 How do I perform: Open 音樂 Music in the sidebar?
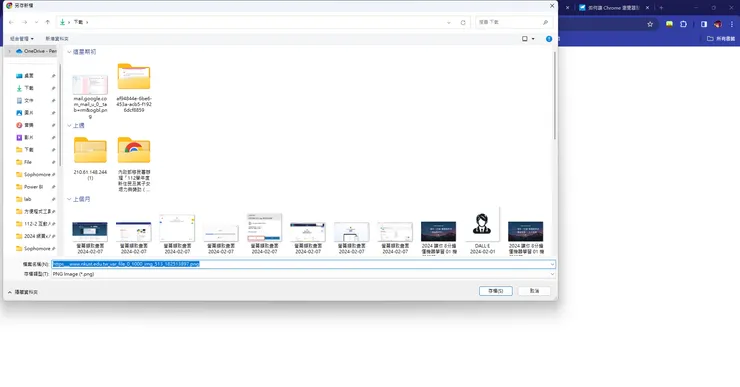click(x=29, y=125)
